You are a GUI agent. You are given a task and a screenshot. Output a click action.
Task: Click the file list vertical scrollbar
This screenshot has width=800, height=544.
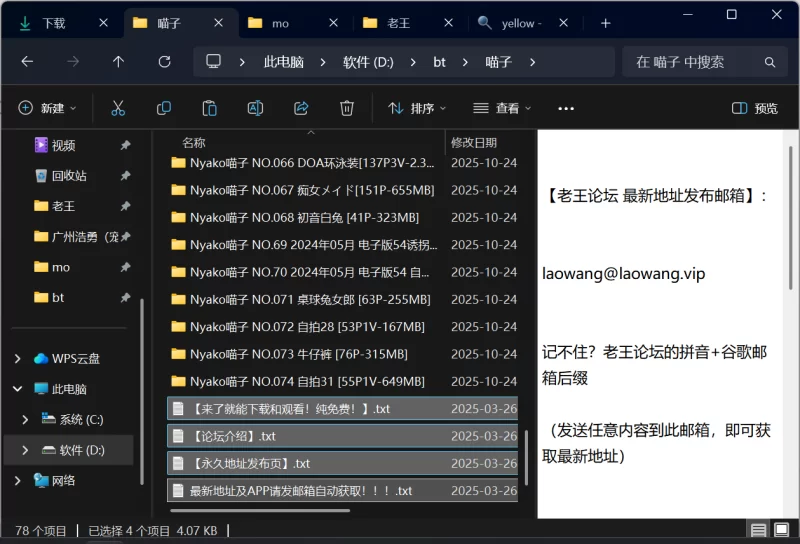[x=528, y=450]
